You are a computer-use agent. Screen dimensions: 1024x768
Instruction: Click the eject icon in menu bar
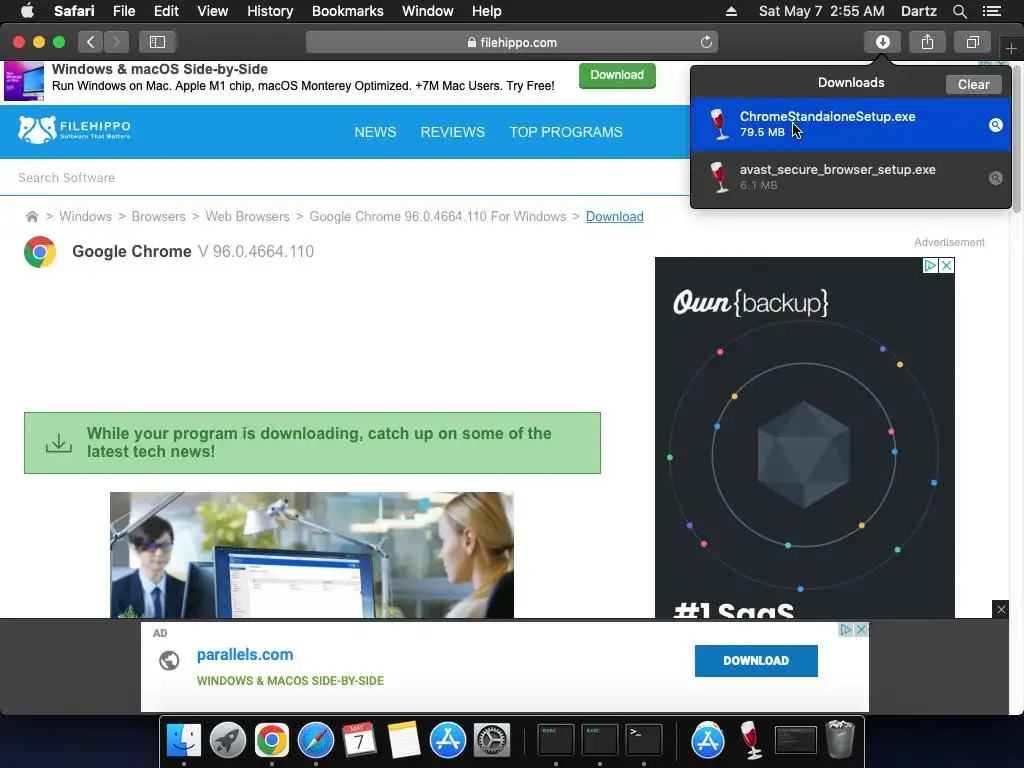tap(731, 11)
